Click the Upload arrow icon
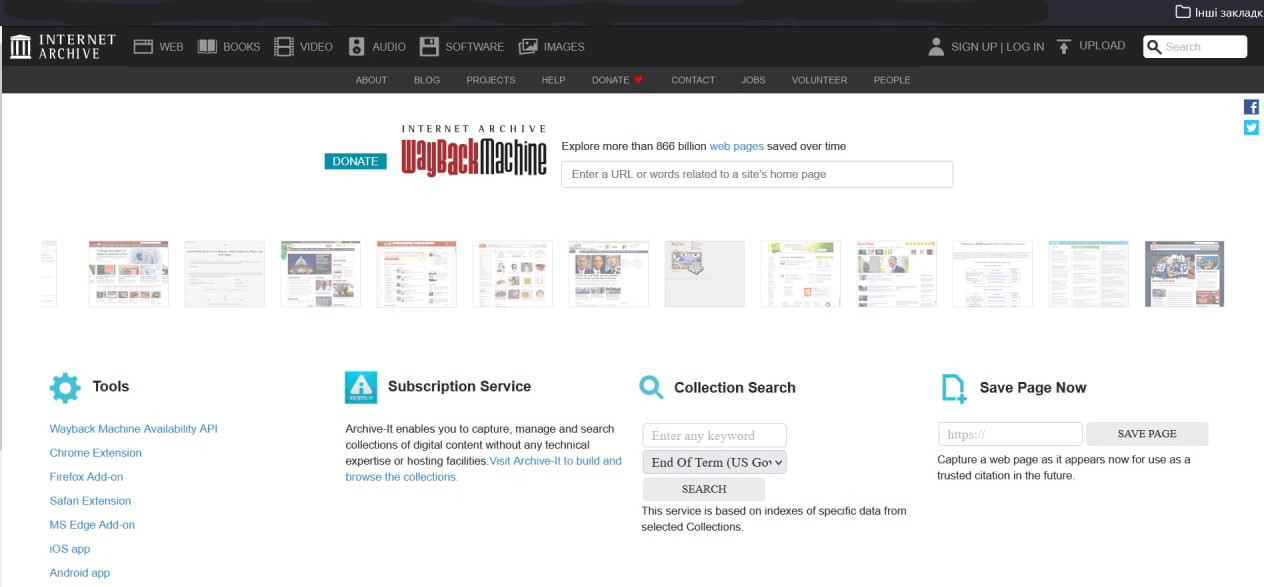The image size is (1264, 587). point(1064,46)
